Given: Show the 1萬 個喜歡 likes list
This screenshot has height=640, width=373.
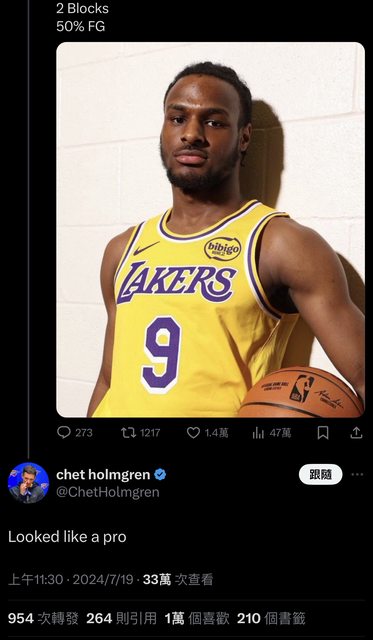Looking at the screenshot, I should 197,618.
